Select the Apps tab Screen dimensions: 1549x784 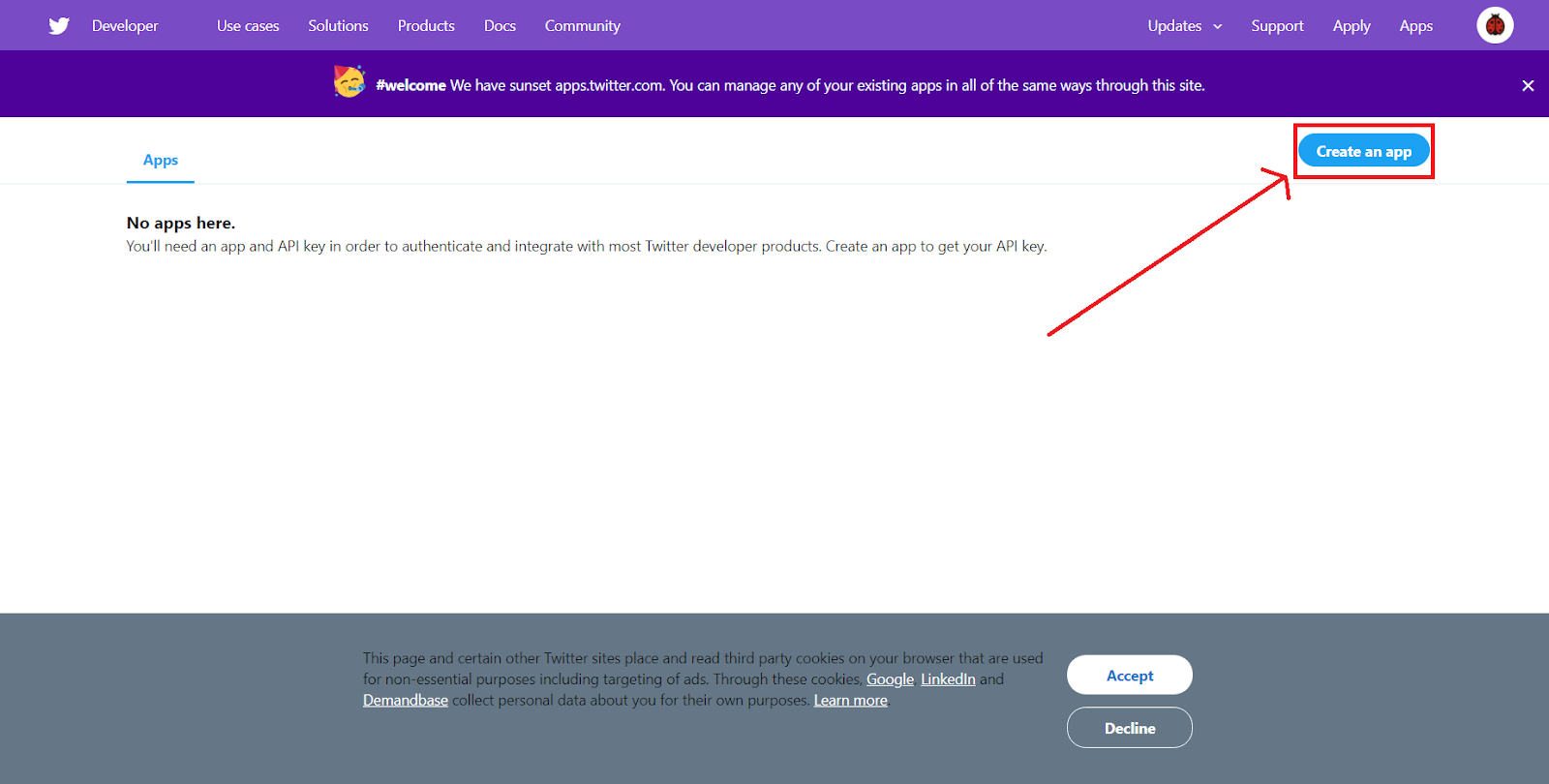161,160
